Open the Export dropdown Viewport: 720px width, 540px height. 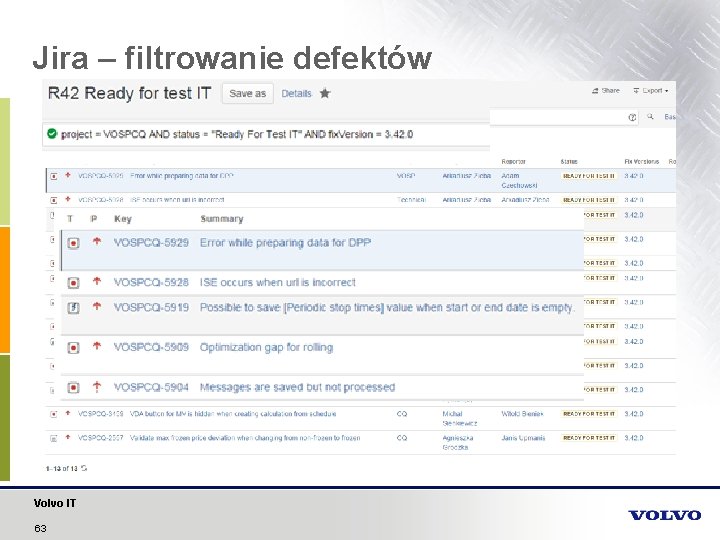651,90
